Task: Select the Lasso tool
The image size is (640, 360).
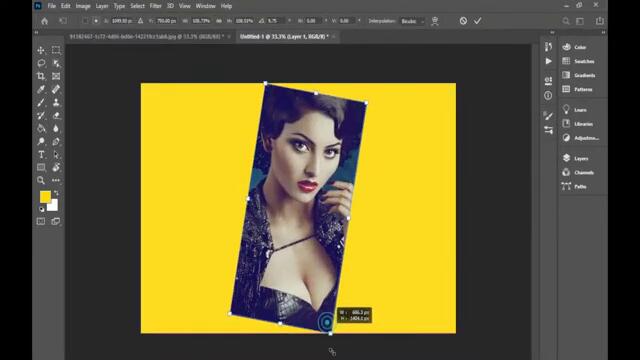Action: click(x=41, y=63)
